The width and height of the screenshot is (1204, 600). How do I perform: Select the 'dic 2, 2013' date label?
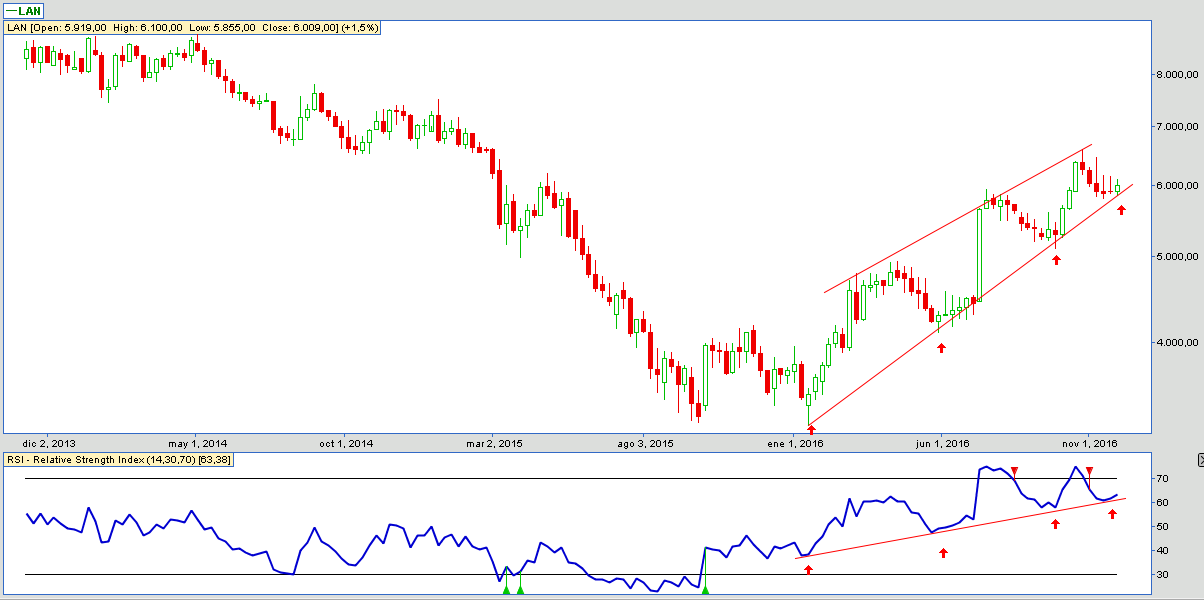pyautogui.click(x=49, y=443)
